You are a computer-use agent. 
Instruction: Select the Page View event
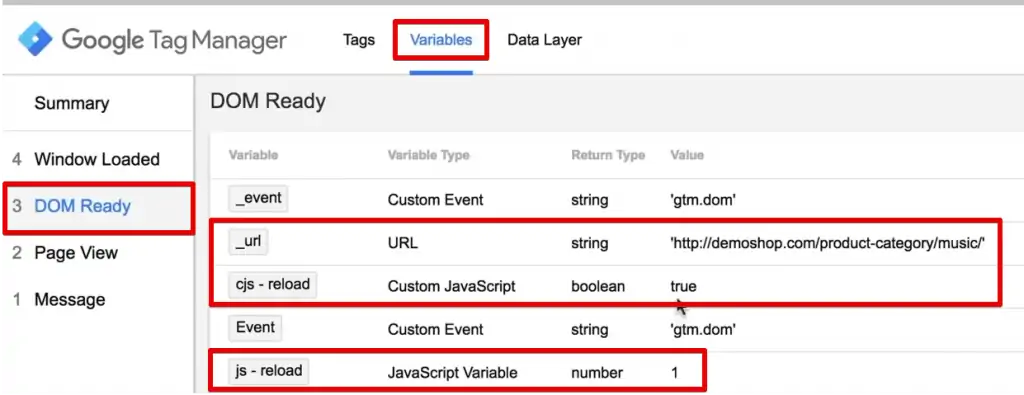[76, 253]
